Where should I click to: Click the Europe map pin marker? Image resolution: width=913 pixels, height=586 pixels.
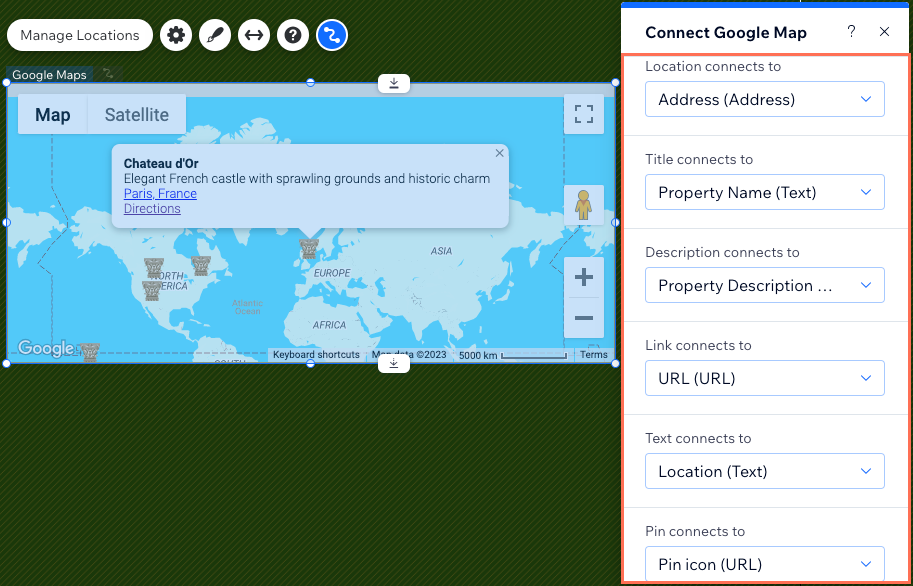point(309,249)
